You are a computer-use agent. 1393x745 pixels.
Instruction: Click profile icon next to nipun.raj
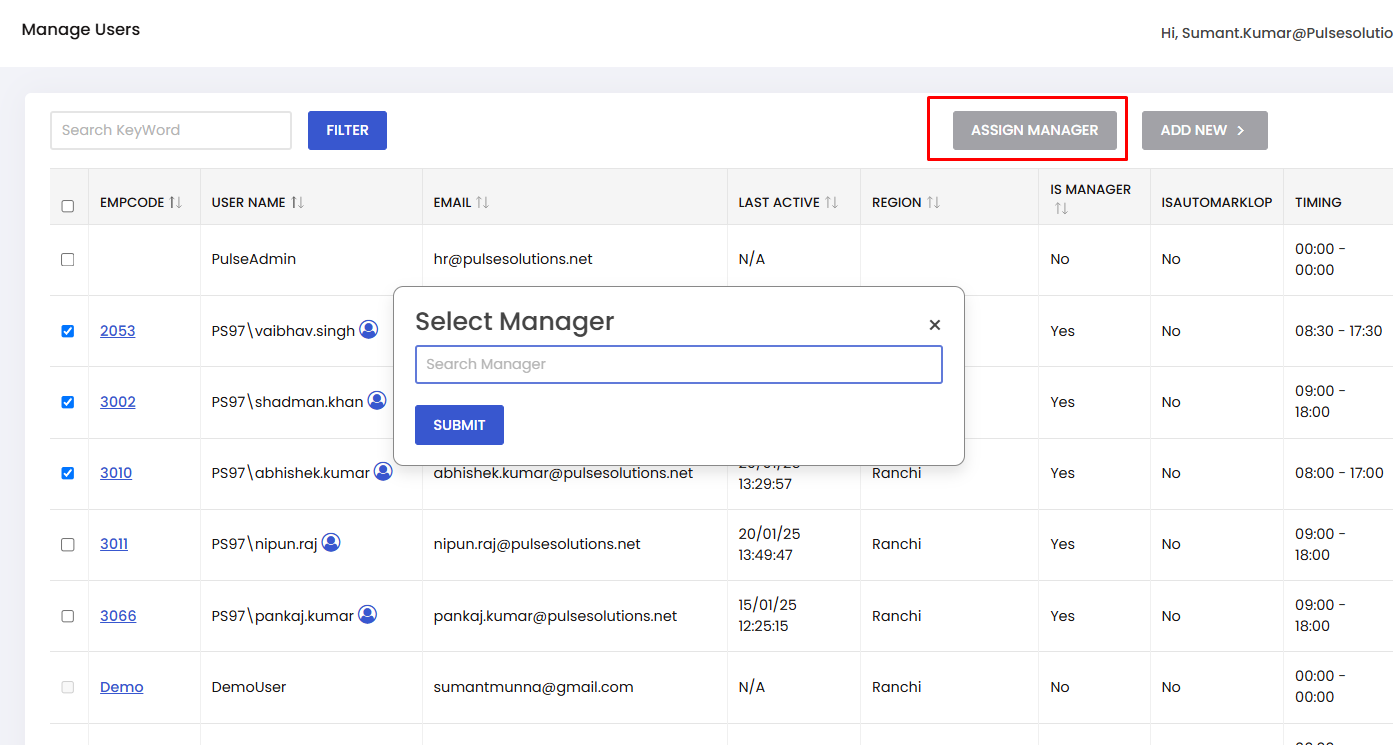pyautogui.click(x=331, y=542)
